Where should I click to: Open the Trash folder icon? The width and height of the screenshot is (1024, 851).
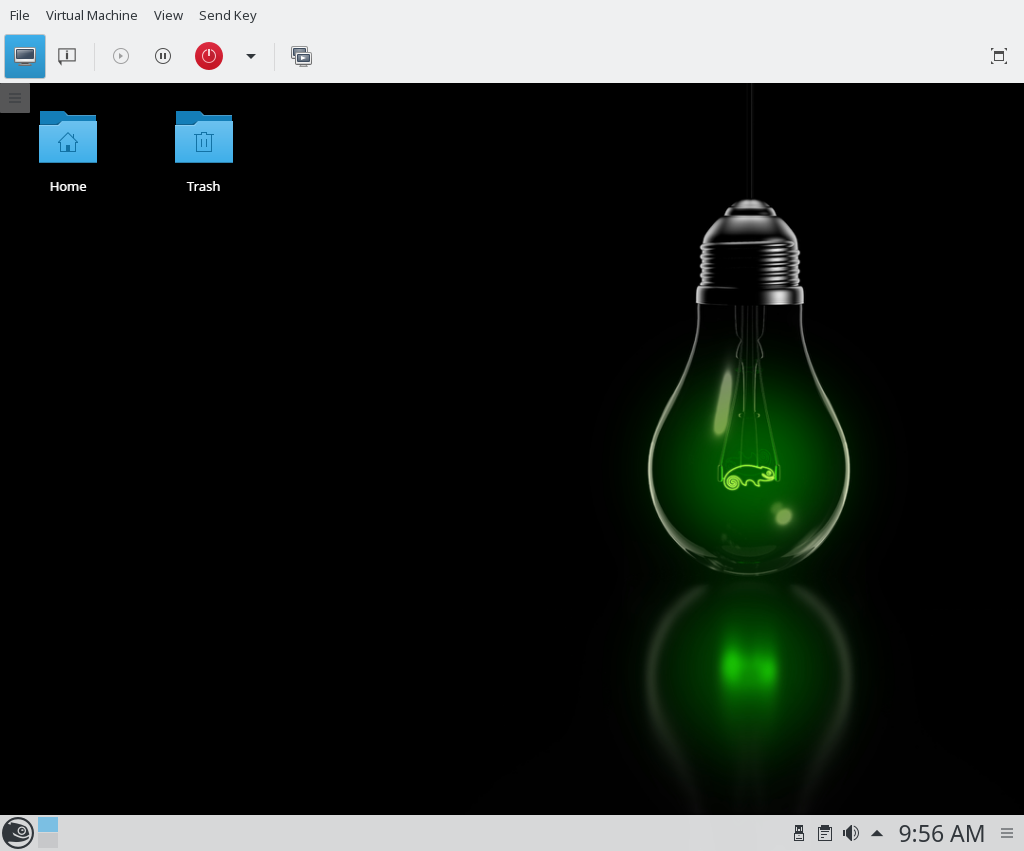click(204, 137)
